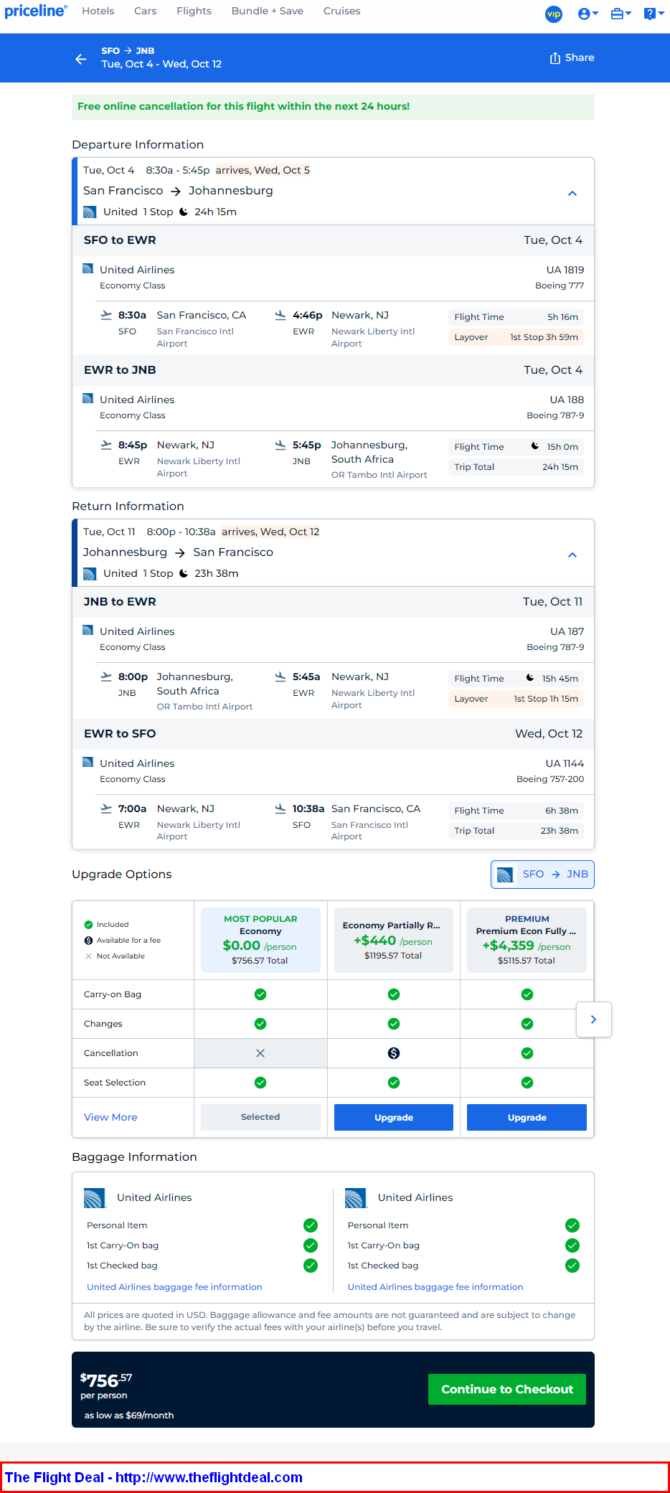Collapse the Return Information flight details
670x1493 pixels.
point(573,555)
